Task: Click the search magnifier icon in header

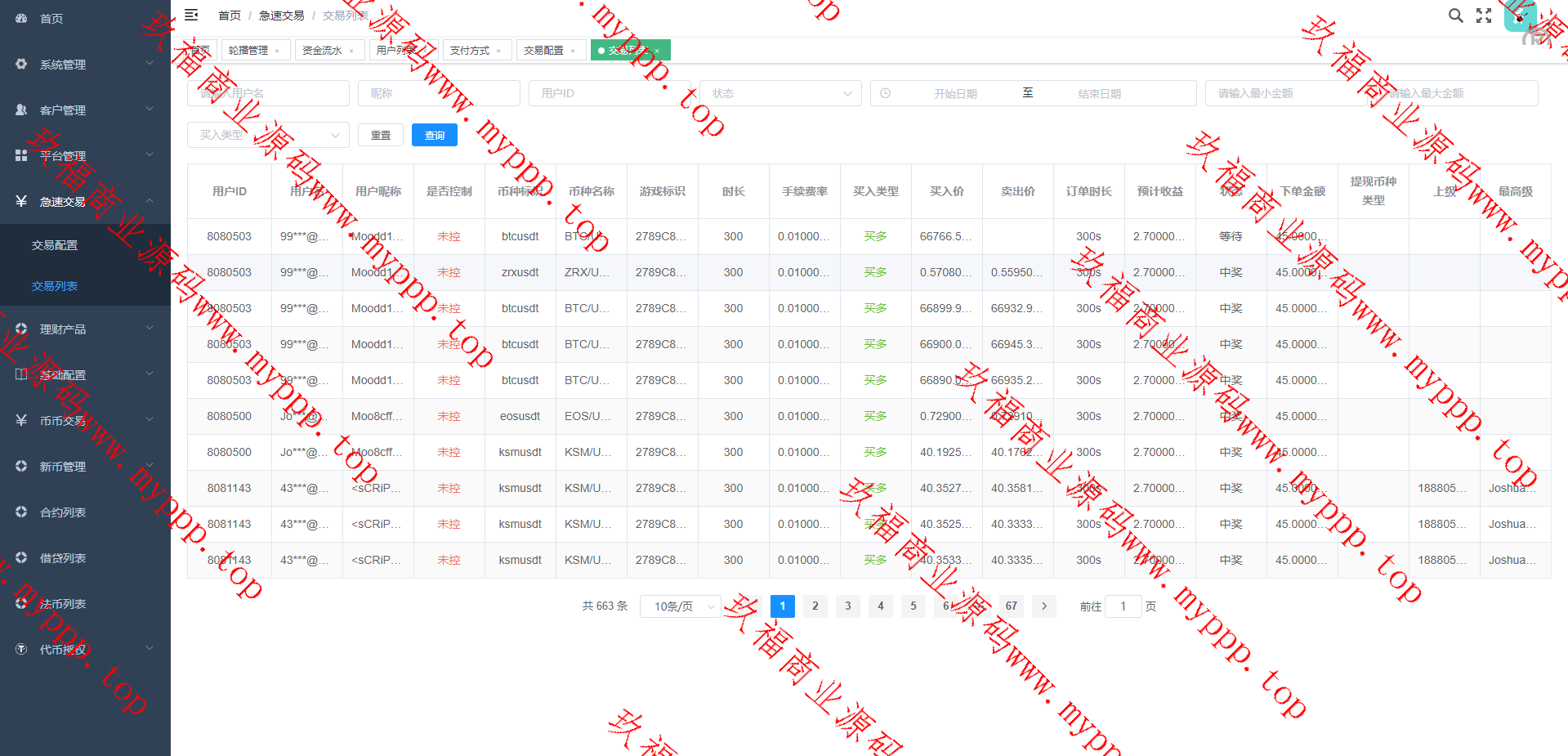Action: tap(1455, 16)
